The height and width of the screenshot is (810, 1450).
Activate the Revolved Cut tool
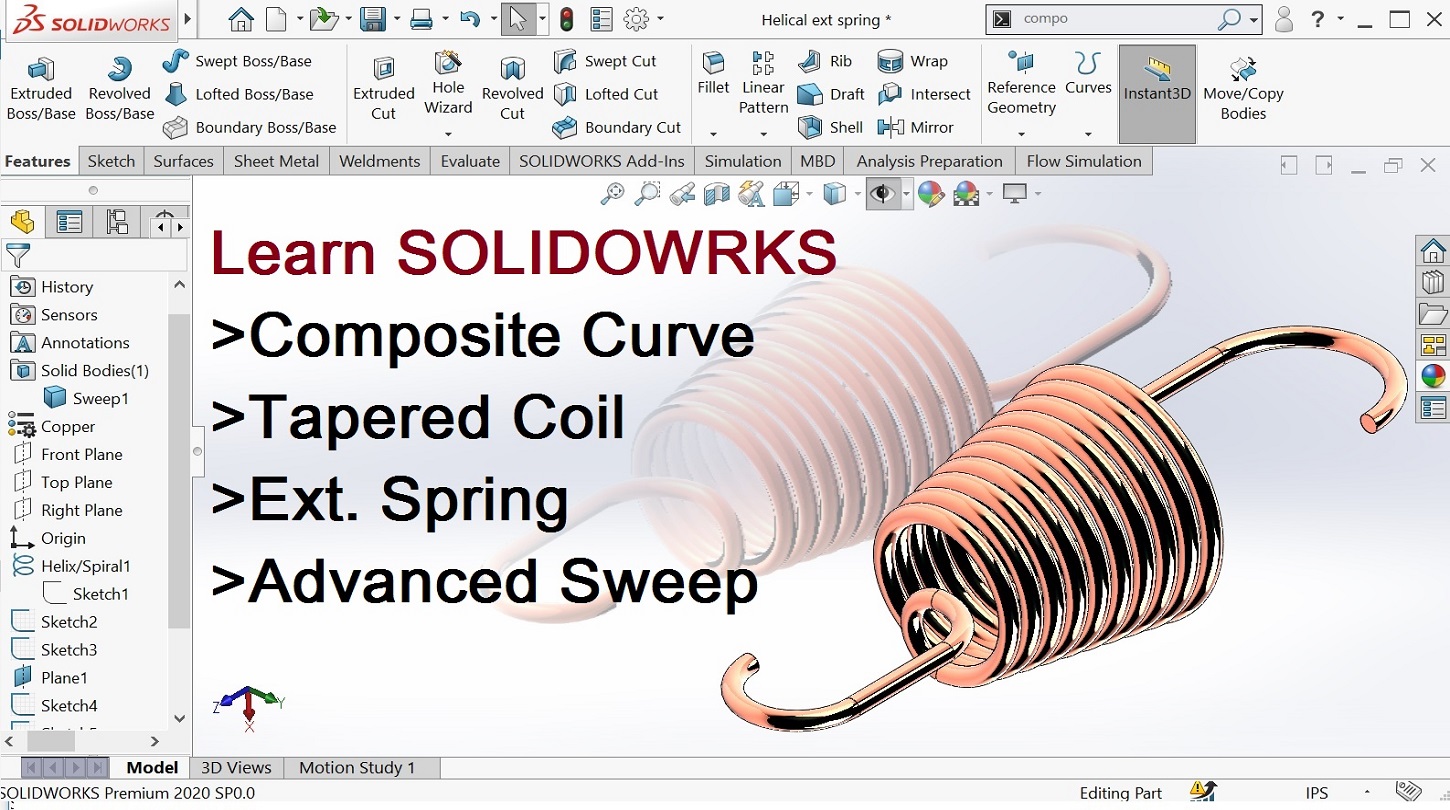click(512, 88)
